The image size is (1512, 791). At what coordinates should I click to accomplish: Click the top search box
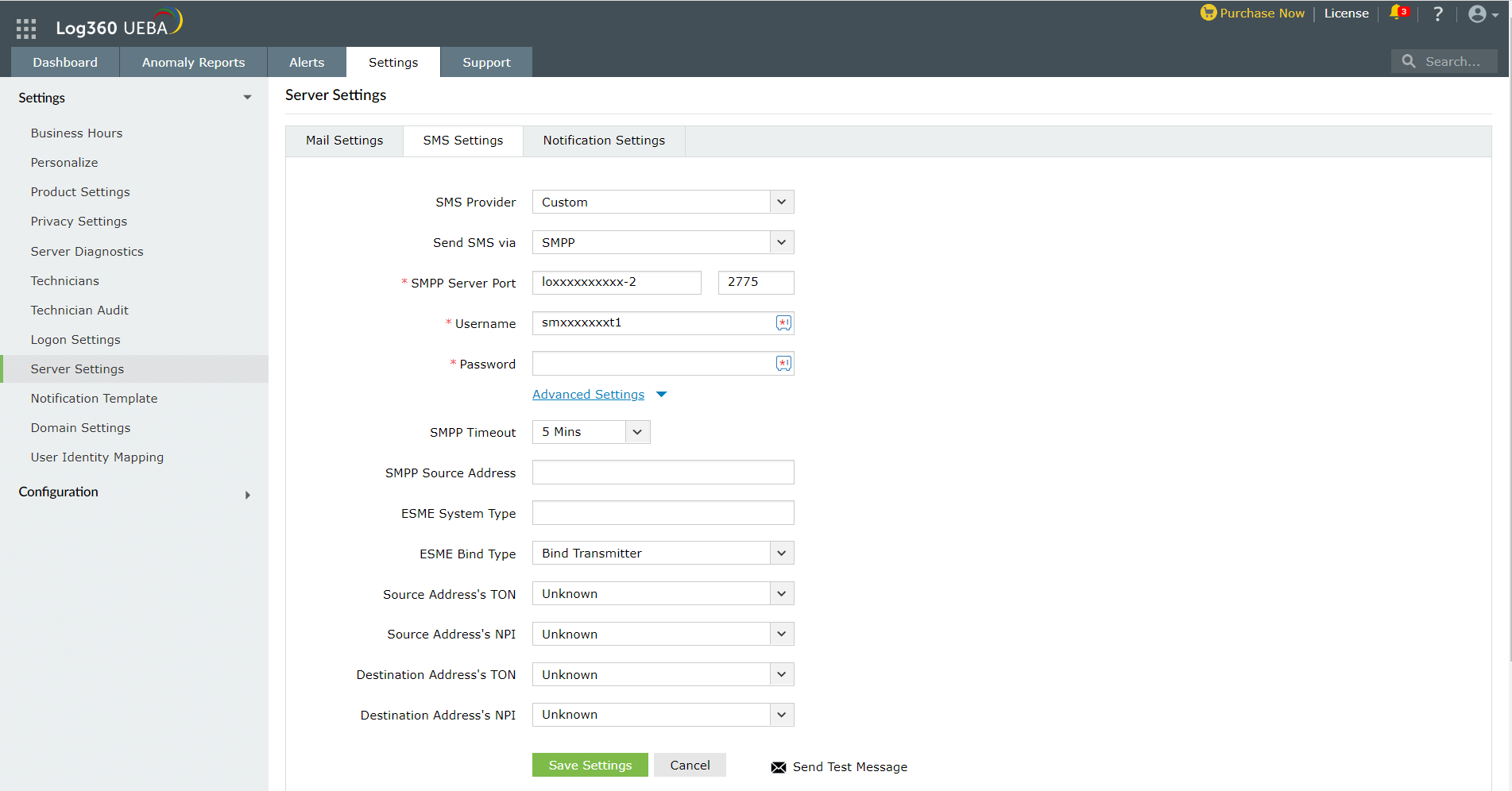pos(1444,61)
